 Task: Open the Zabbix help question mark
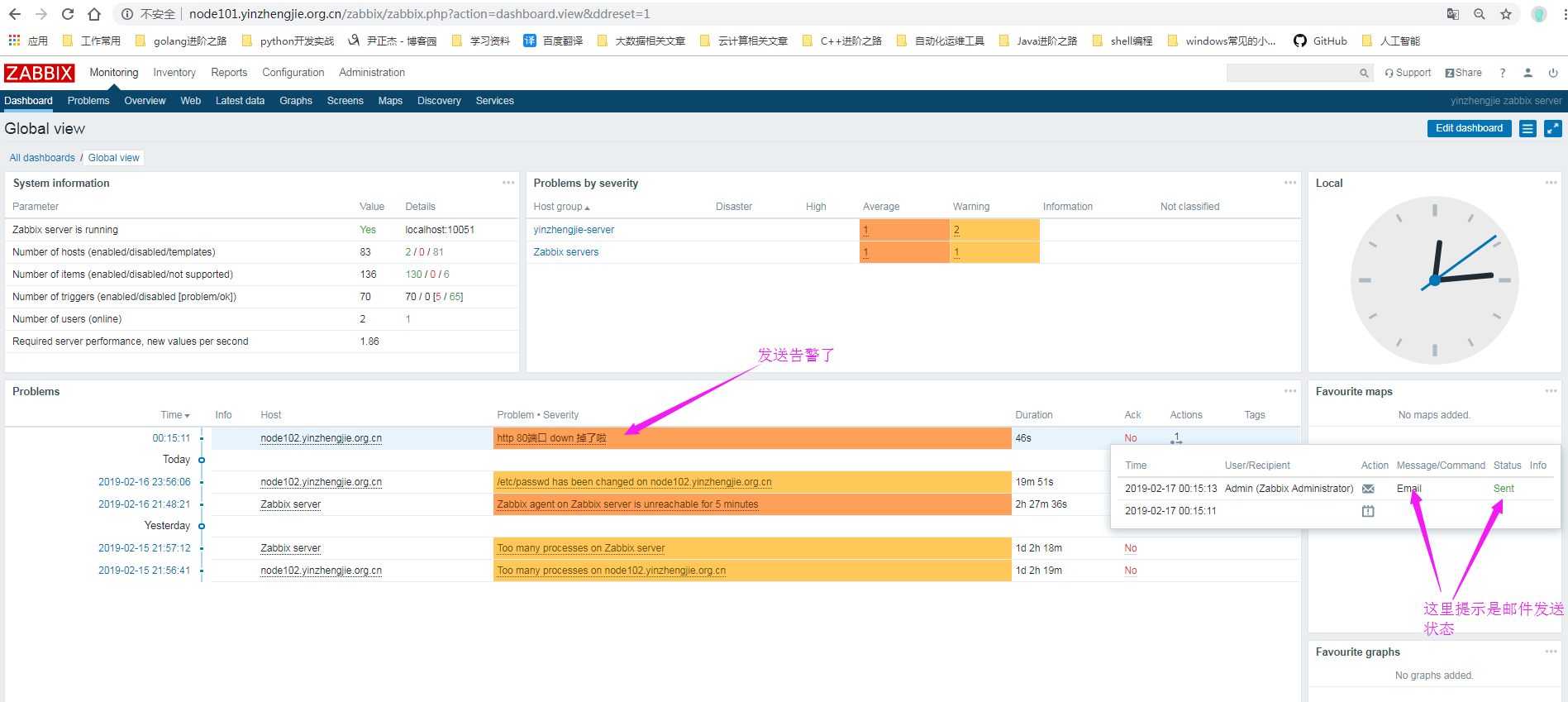point(1503,73)
